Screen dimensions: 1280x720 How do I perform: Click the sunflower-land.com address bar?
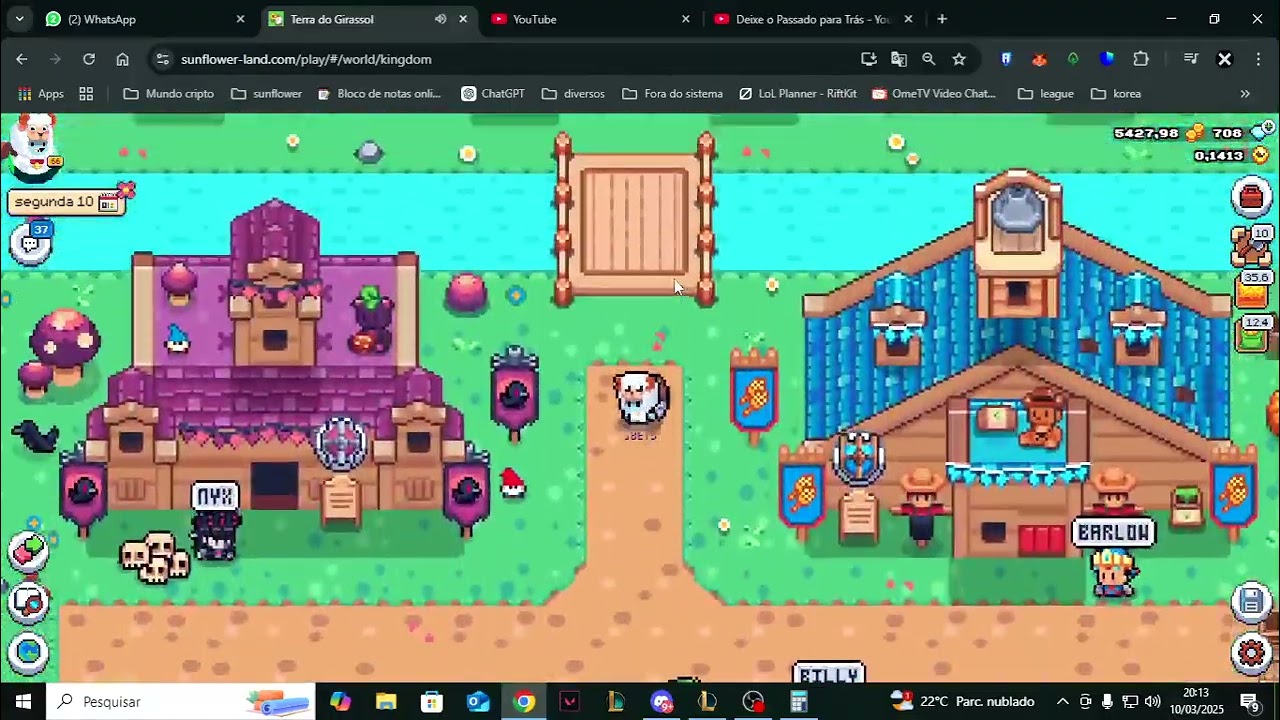pyautogui.click(x=508, y=59)
